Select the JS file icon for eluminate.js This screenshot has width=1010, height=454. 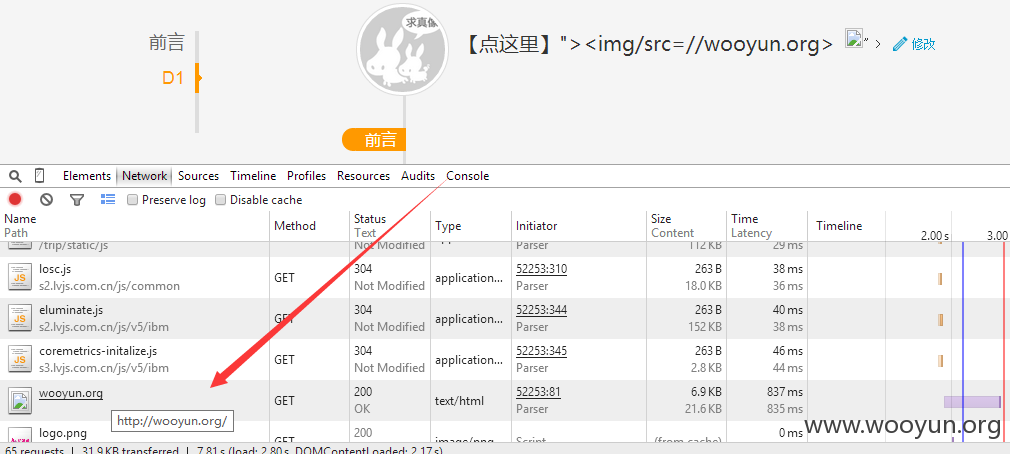[19, 318]
